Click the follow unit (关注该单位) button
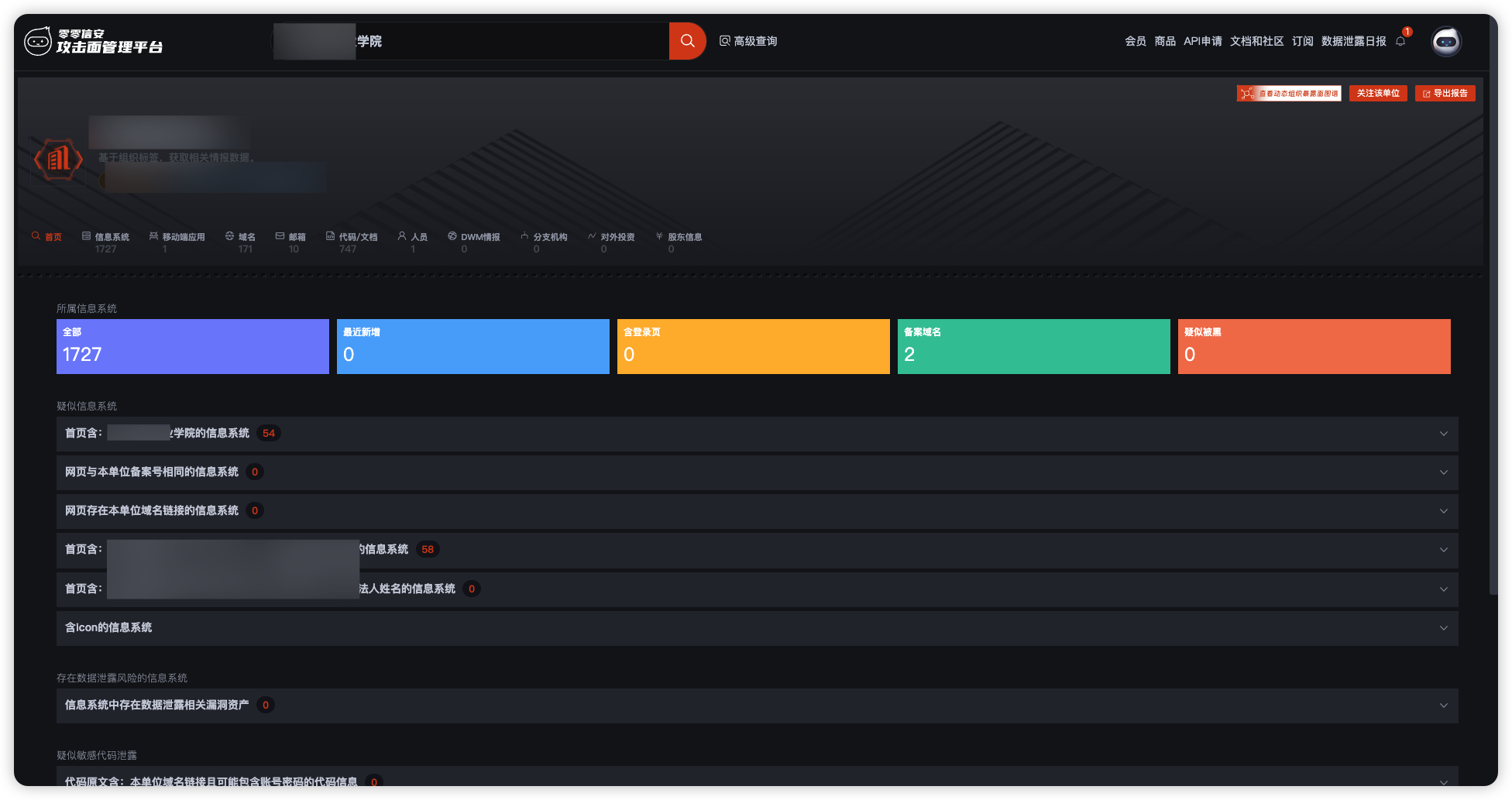The image size is (1512, 800). tap(1378, 94)
